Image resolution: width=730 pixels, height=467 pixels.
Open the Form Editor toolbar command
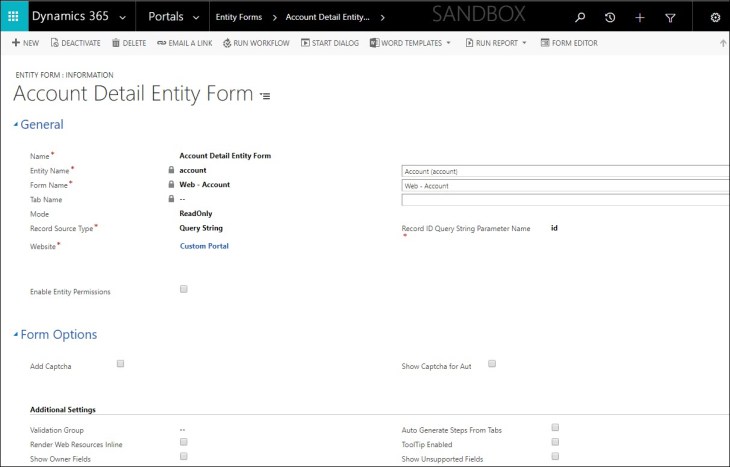tap(572, 43)
